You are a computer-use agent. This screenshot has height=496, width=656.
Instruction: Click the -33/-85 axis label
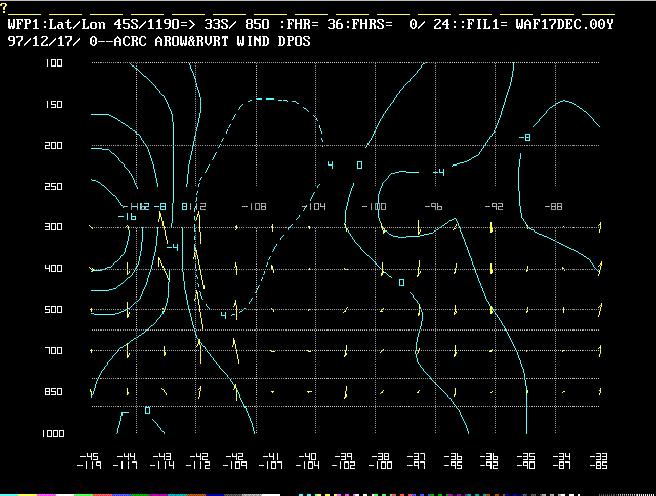click(x=598, y=460)
